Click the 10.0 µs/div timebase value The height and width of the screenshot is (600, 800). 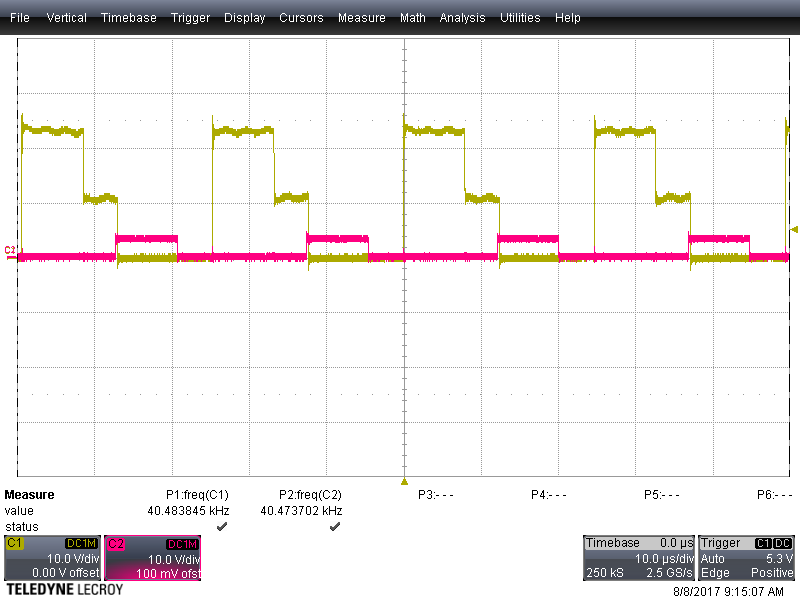(664, 559)
